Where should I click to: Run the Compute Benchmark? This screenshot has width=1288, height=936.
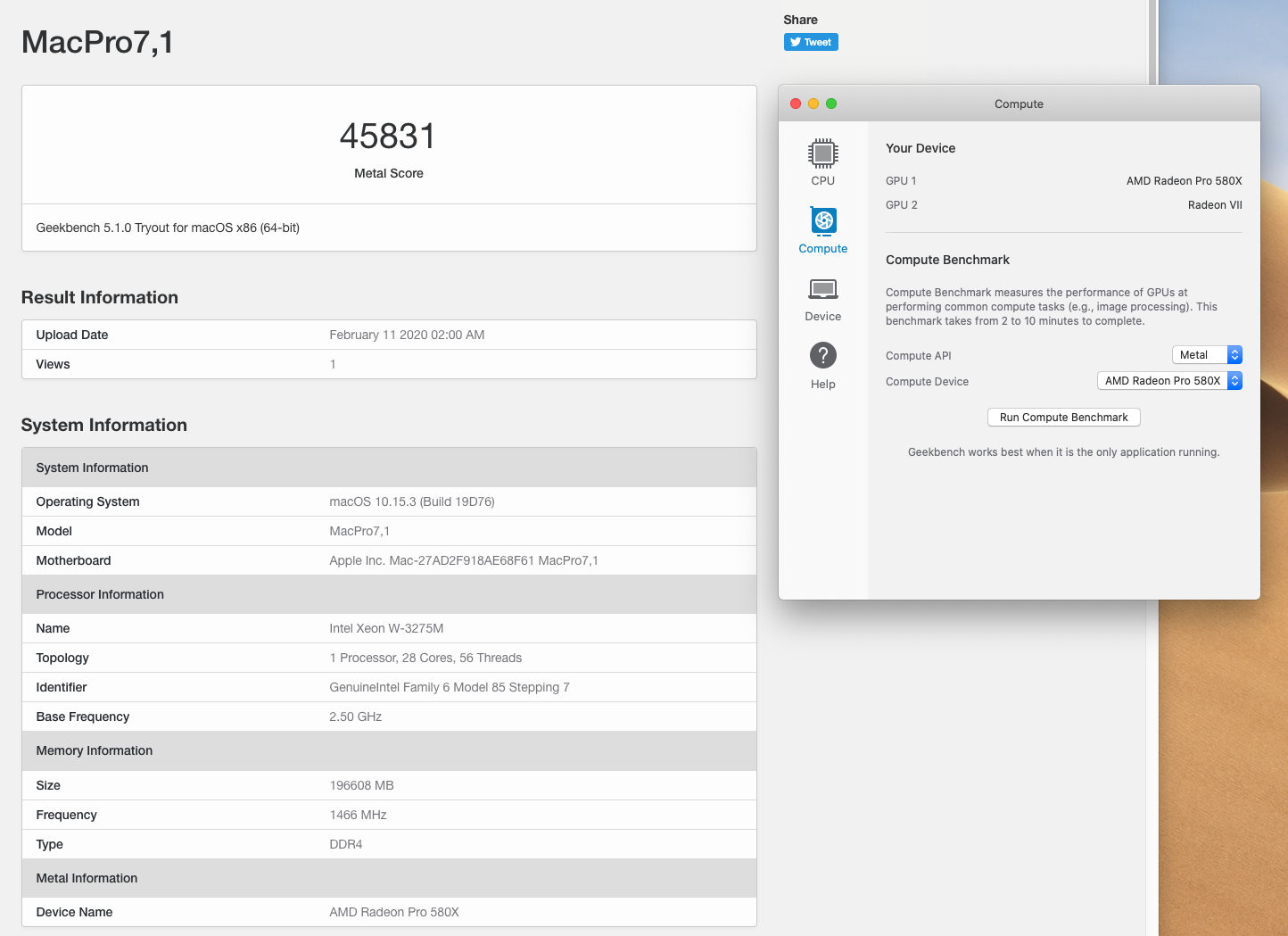[x=1063, y=417]
